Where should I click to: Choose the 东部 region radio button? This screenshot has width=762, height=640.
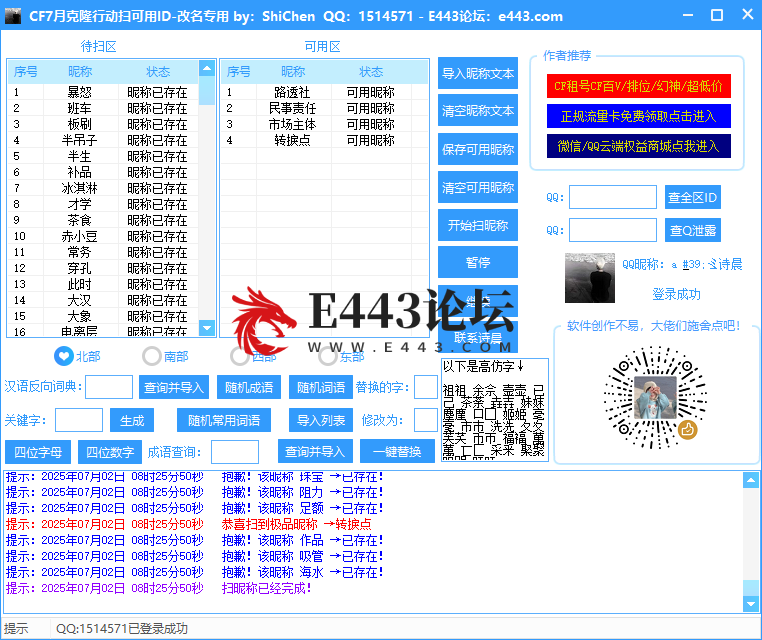point(328,356)
